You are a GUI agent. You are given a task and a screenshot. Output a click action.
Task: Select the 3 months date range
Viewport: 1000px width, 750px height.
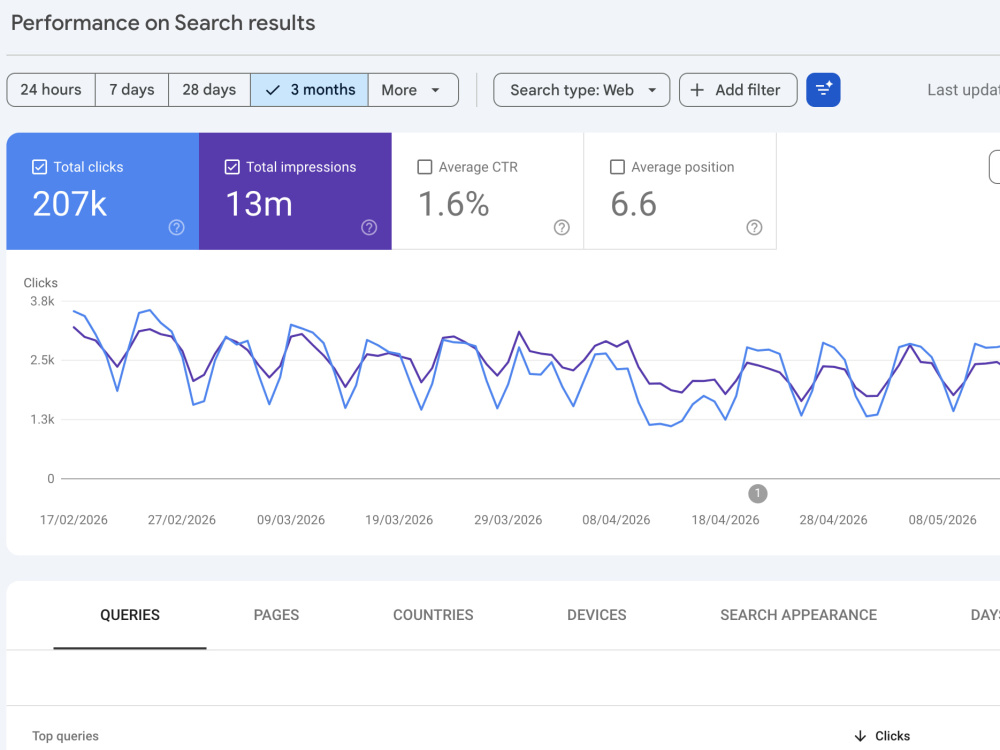tap(309, 90)
